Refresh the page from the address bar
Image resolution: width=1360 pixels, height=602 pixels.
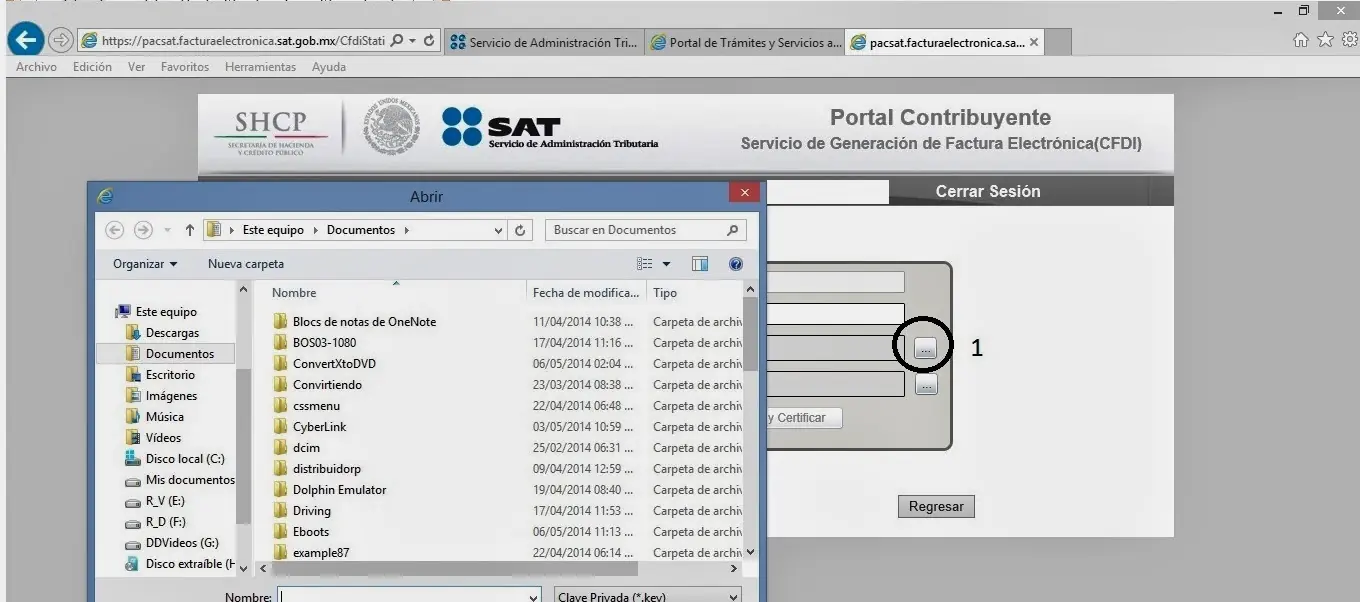[x=429, y=41]
